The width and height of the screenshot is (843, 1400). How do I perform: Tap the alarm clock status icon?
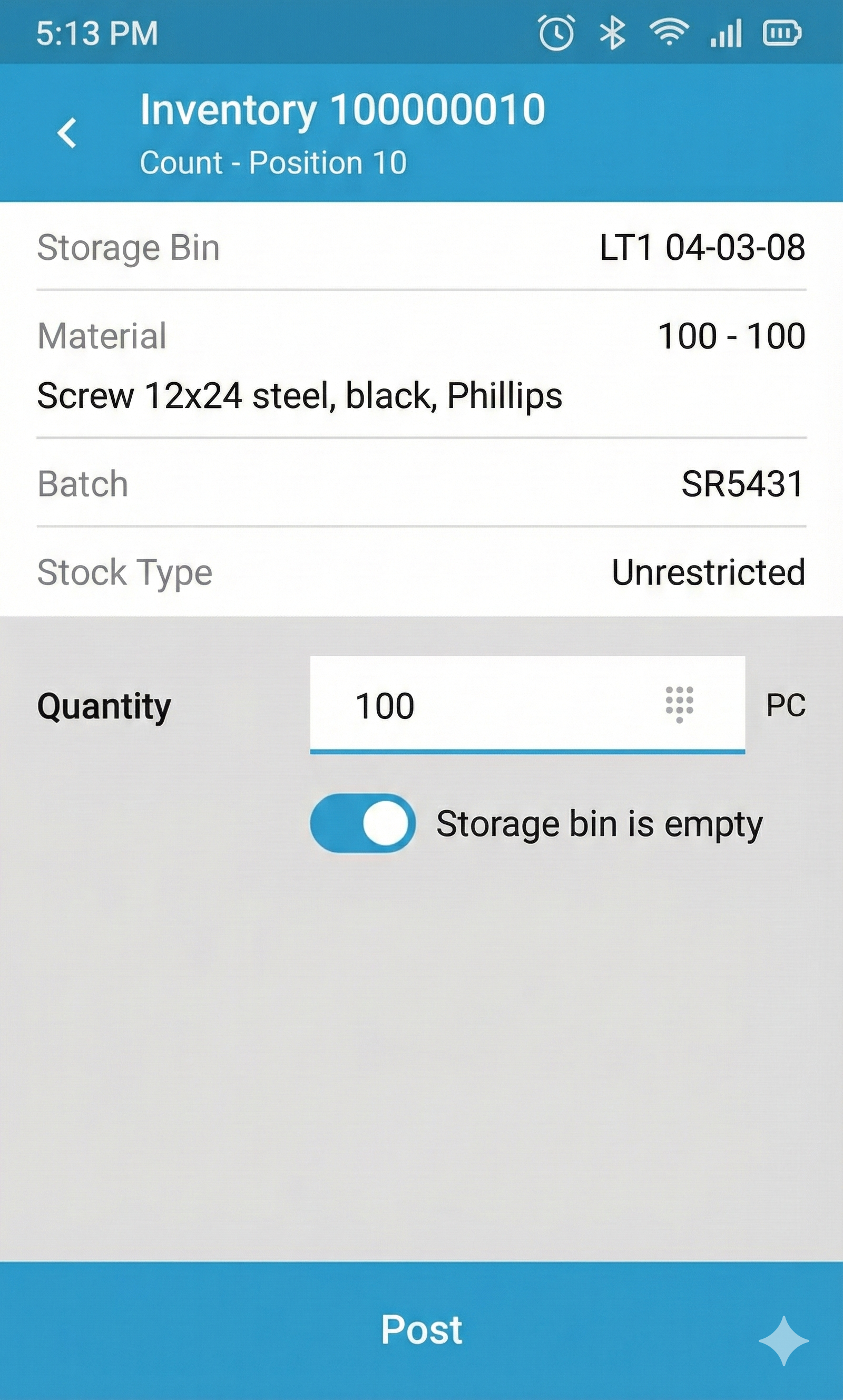click(556, 33)
